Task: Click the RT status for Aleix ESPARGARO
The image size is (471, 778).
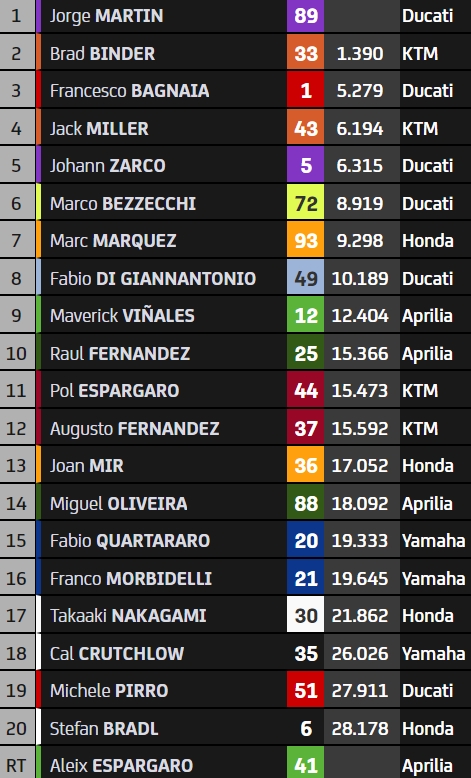Action: 16,763
